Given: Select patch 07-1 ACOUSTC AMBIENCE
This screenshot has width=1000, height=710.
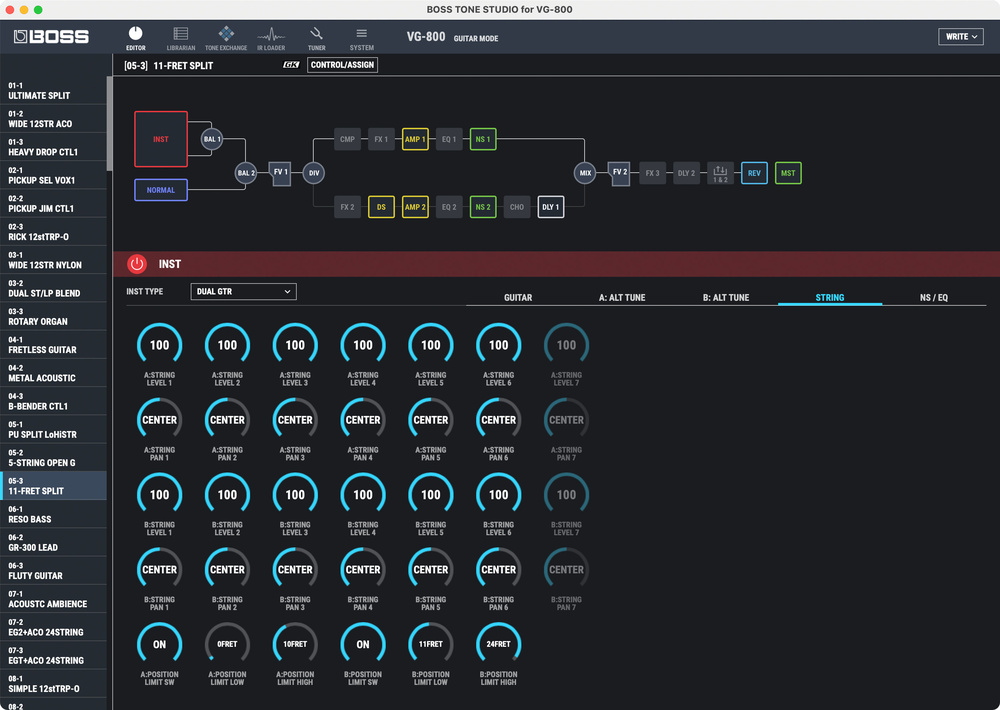Looking at the screenshot, I should [x=54, y=599].
